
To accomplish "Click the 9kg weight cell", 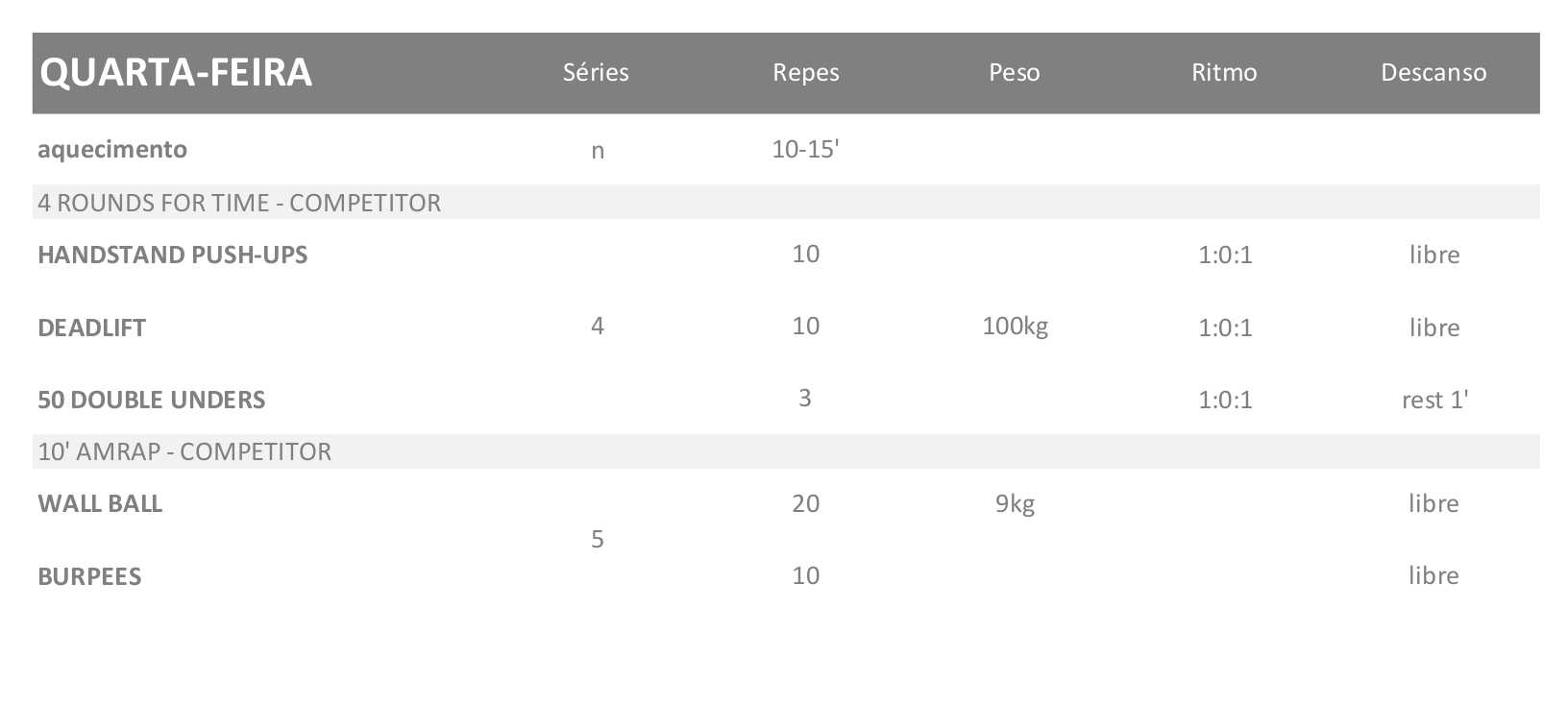I will [1015, 503].
